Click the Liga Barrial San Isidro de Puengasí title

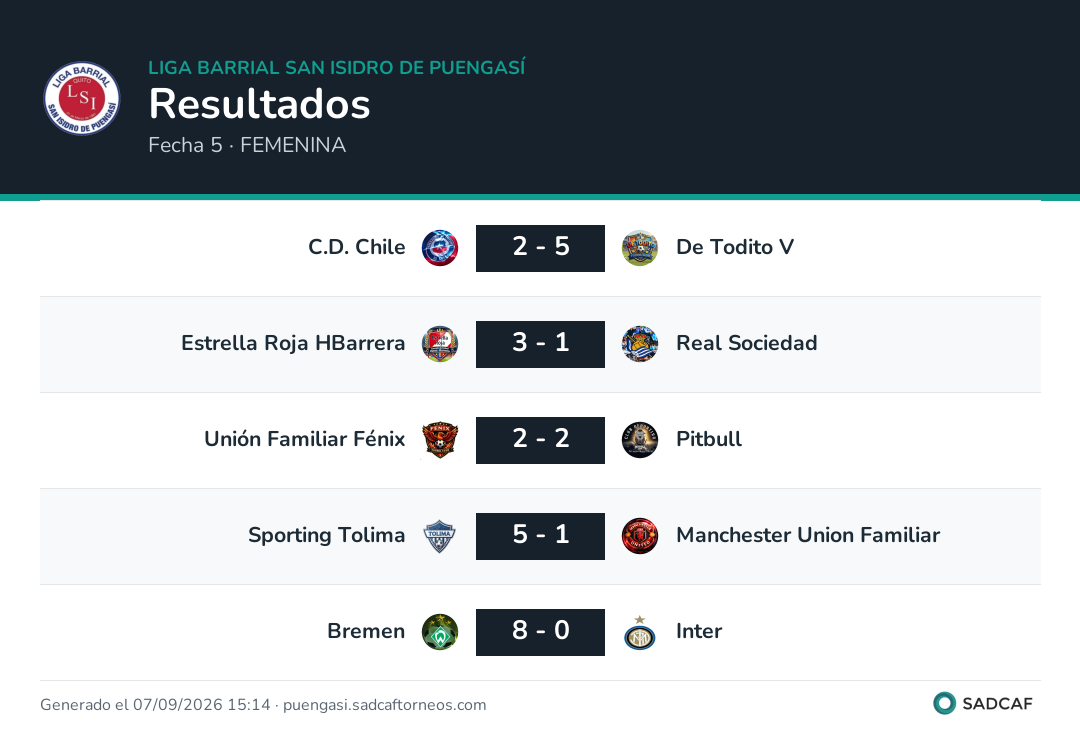(x=337, y=67)
